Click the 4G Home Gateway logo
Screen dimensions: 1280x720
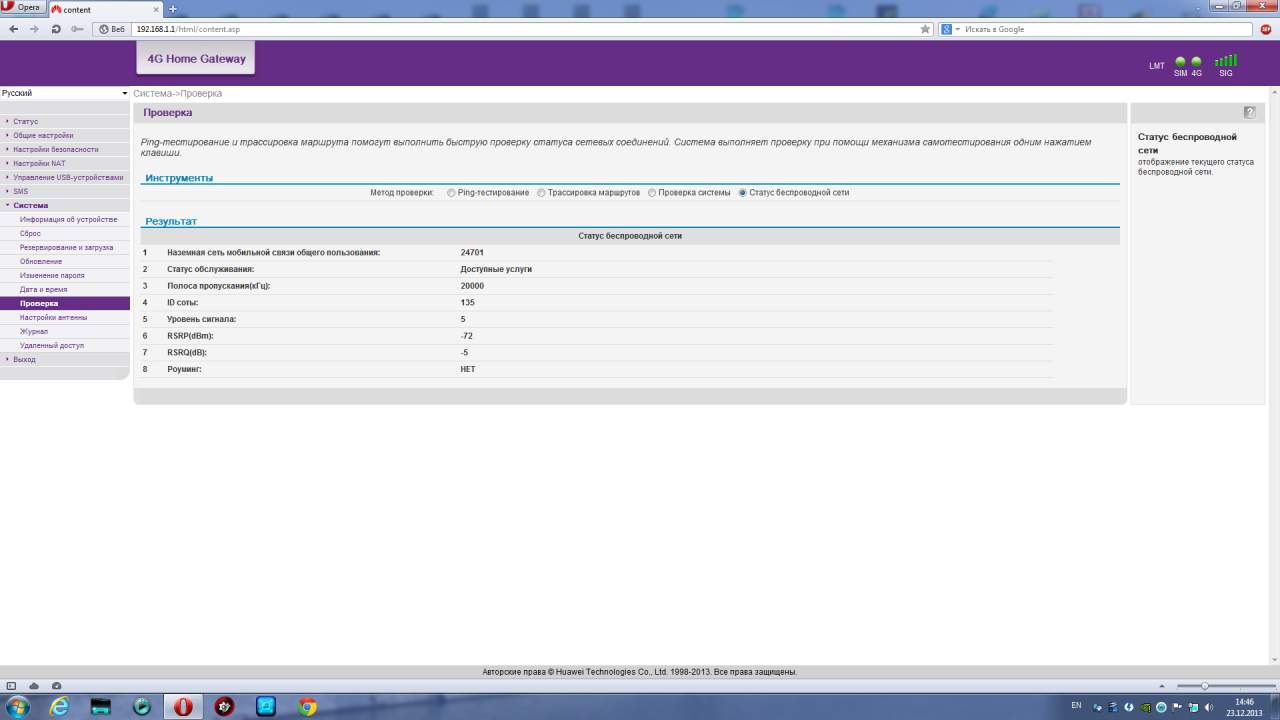(196, 59)
